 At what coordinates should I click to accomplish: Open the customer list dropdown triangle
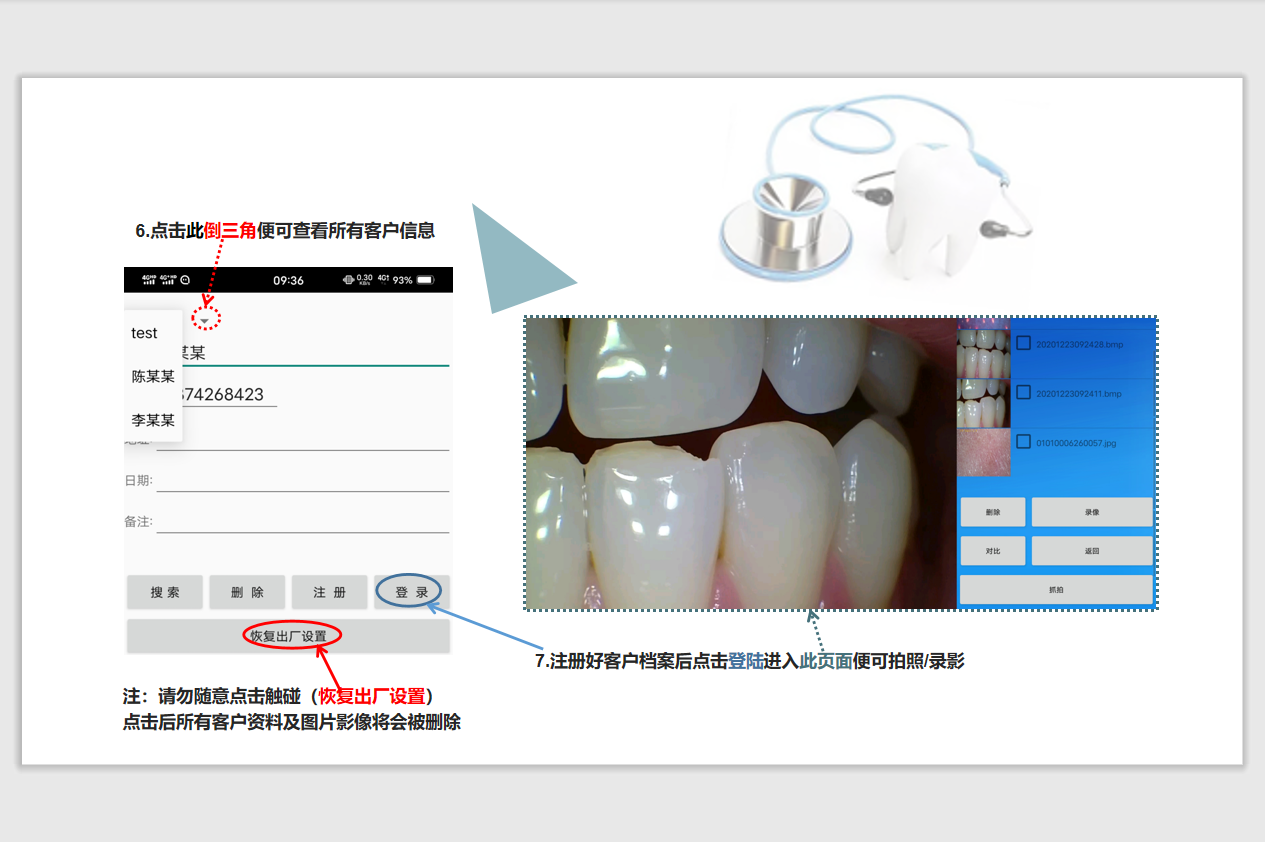click(x=205, y=320)
